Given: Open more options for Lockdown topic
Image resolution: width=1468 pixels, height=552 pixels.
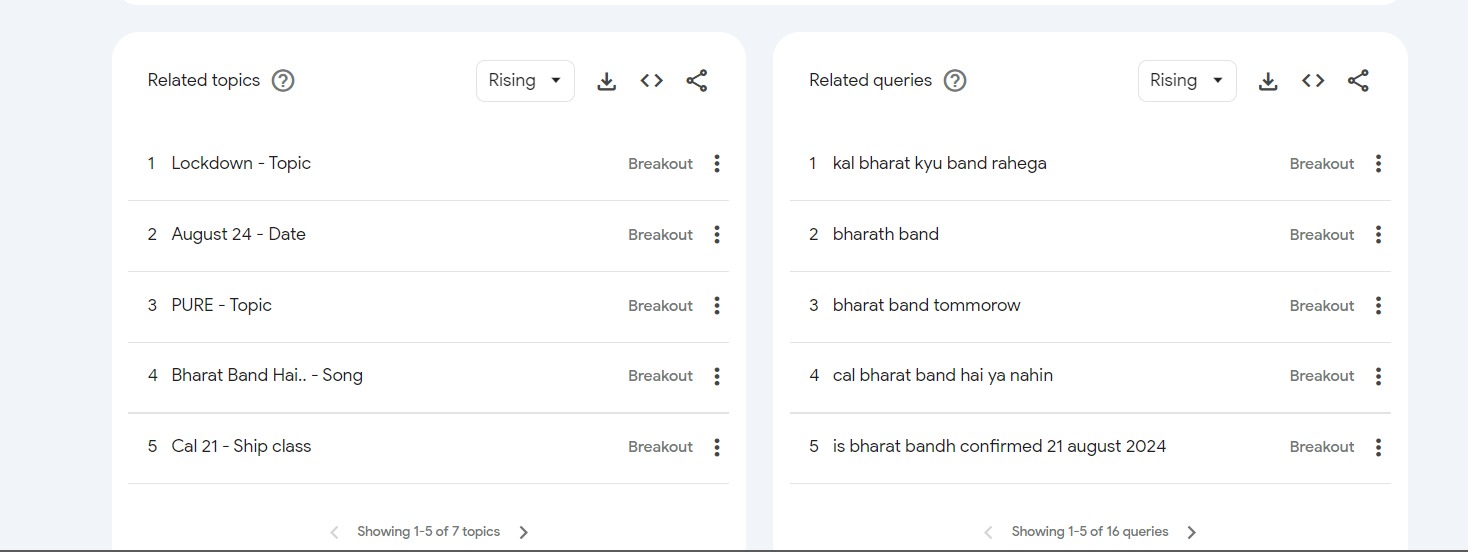Looking at the screenshot, I should point(716,164).
